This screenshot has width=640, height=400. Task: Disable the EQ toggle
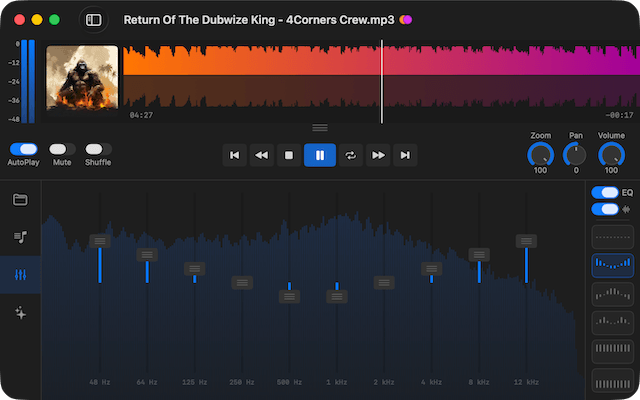(x=605, y=192)
